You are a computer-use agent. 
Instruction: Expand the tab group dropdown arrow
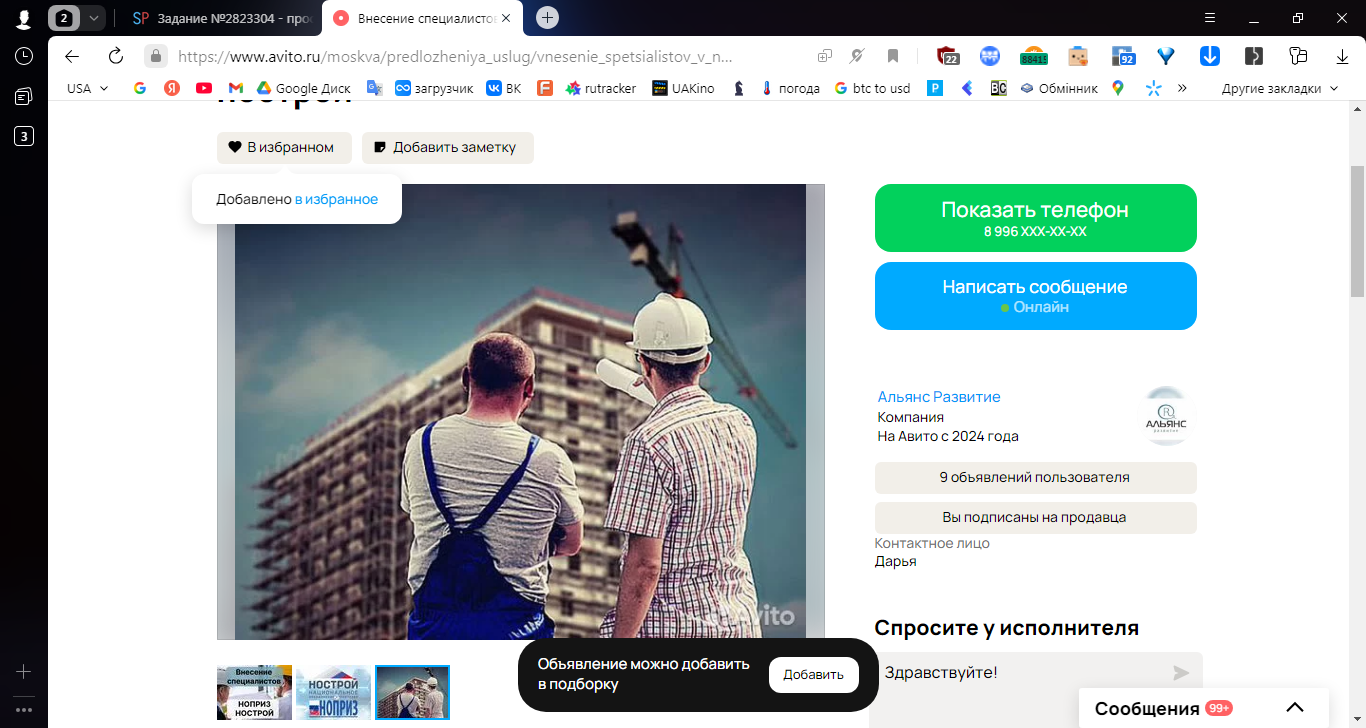click(x=94, y=18)
